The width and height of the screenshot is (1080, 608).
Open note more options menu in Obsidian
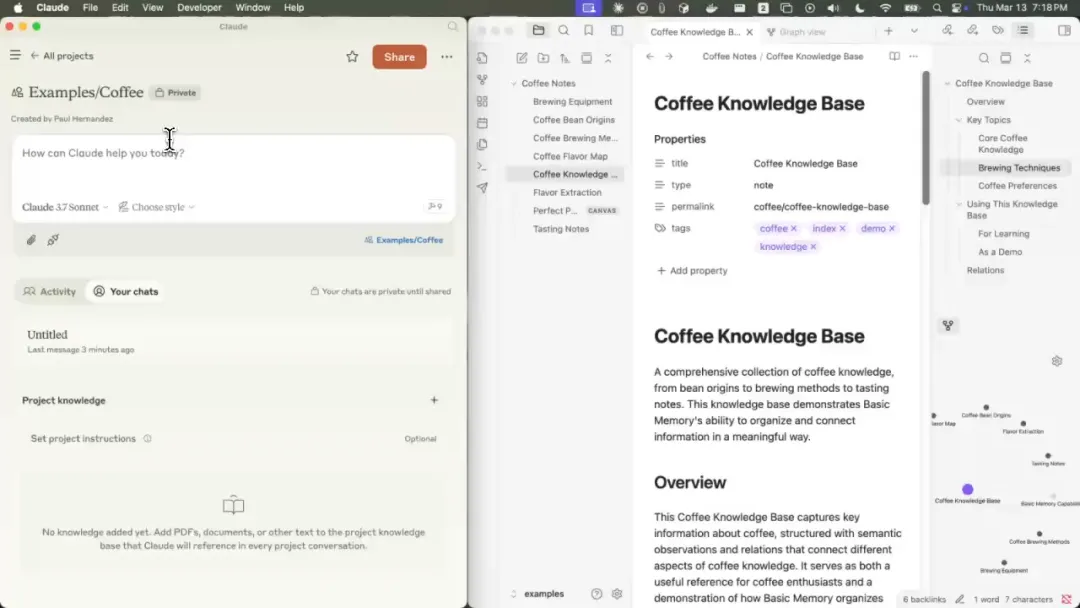pyautogui.click(x=914, y=56)
